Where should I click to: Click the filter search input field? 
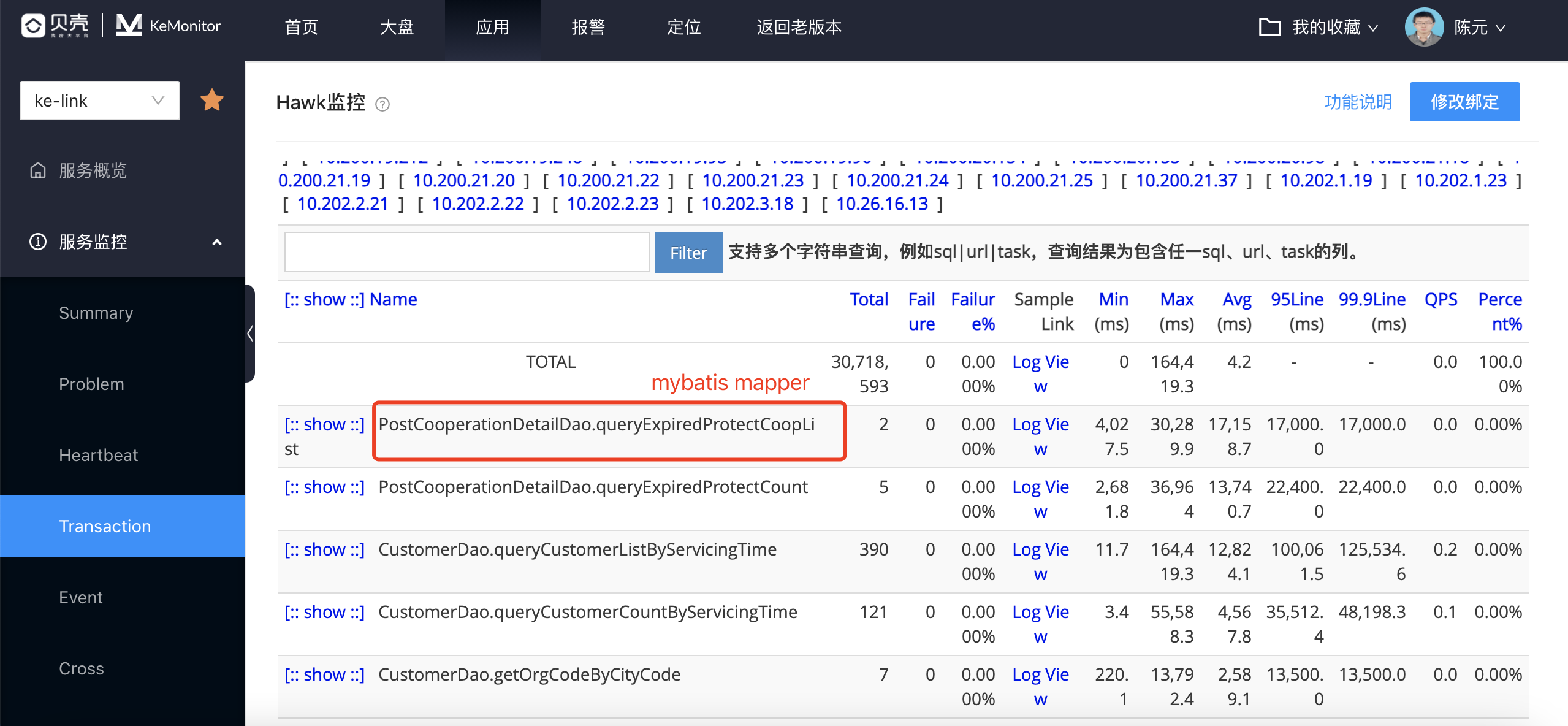click(x=466, y=252)
